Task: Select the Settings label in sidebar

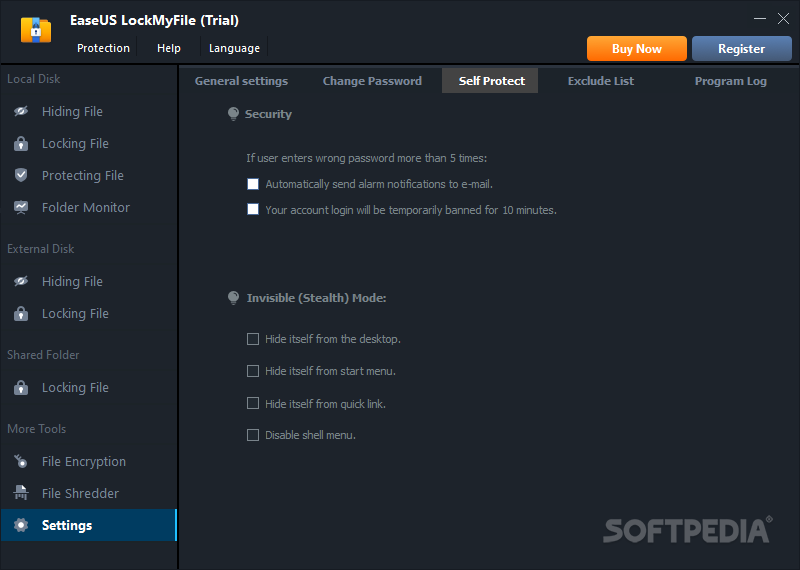Action: click(x=67, y=525)
